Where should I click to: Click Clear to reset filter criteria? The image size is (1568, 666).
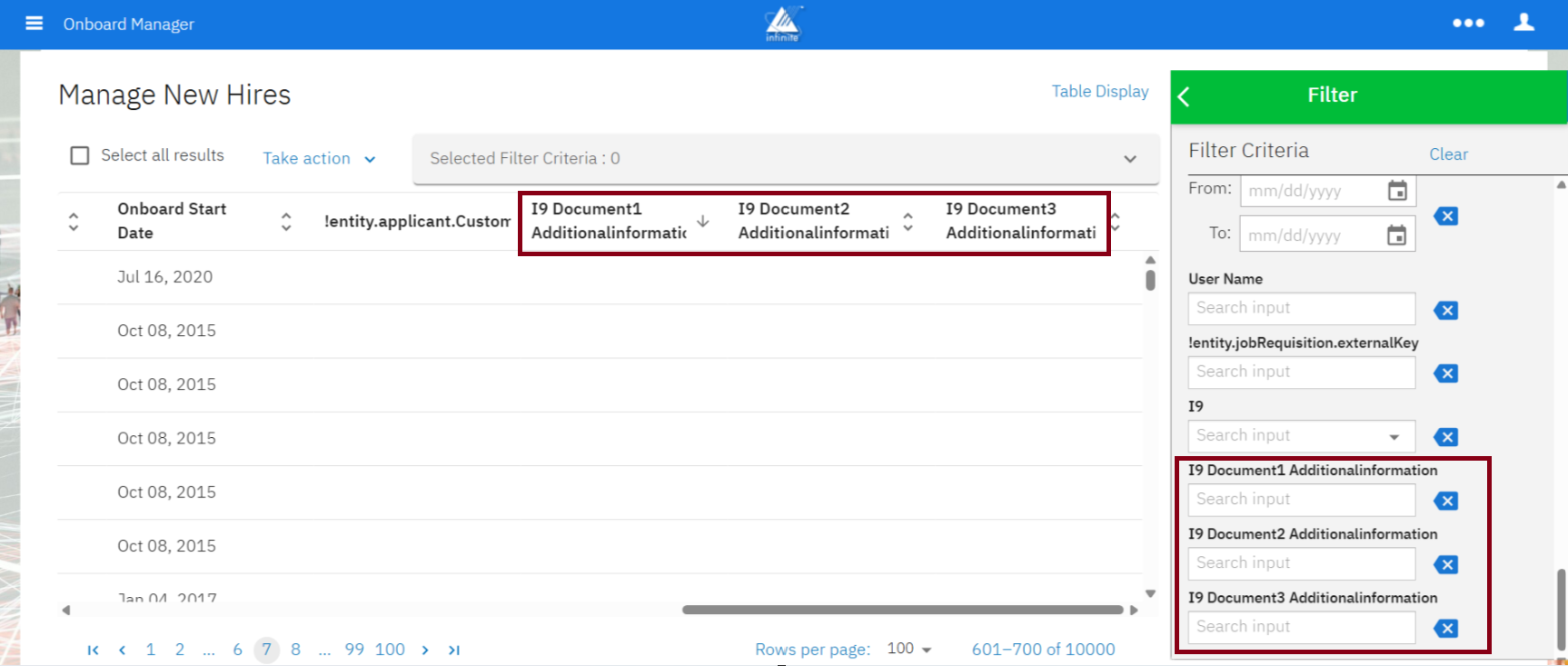1448,154
